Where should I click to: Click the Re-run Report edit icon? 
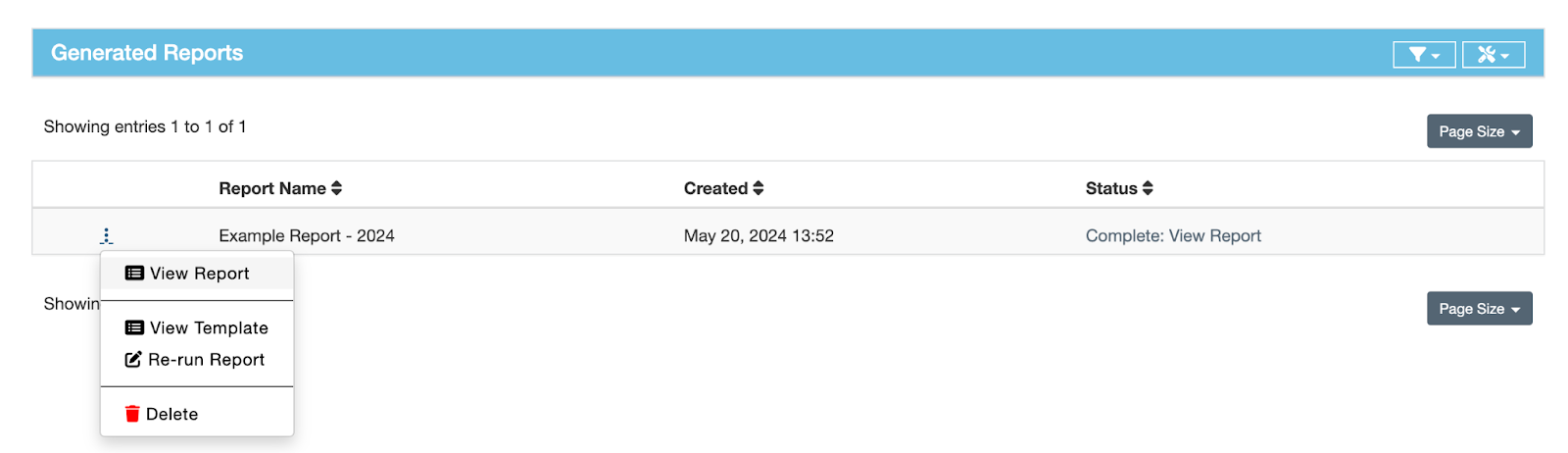click(133, 360)
